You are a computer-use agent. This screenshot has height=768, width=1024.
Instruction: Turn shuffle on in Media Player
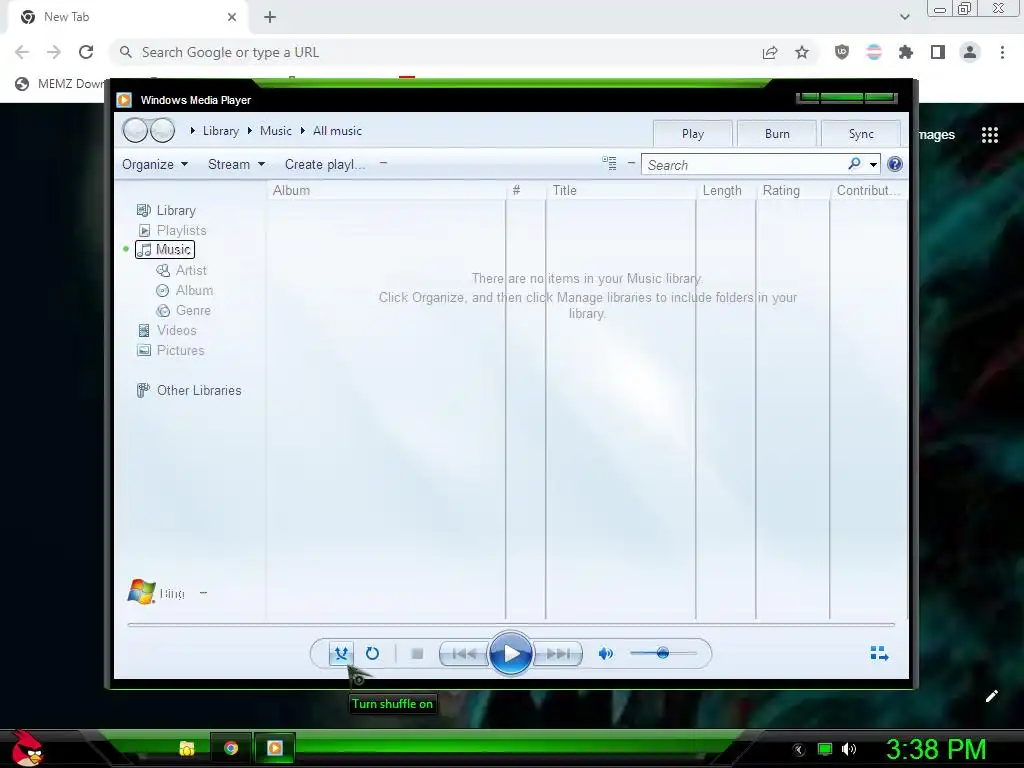(x=341, y=653)
